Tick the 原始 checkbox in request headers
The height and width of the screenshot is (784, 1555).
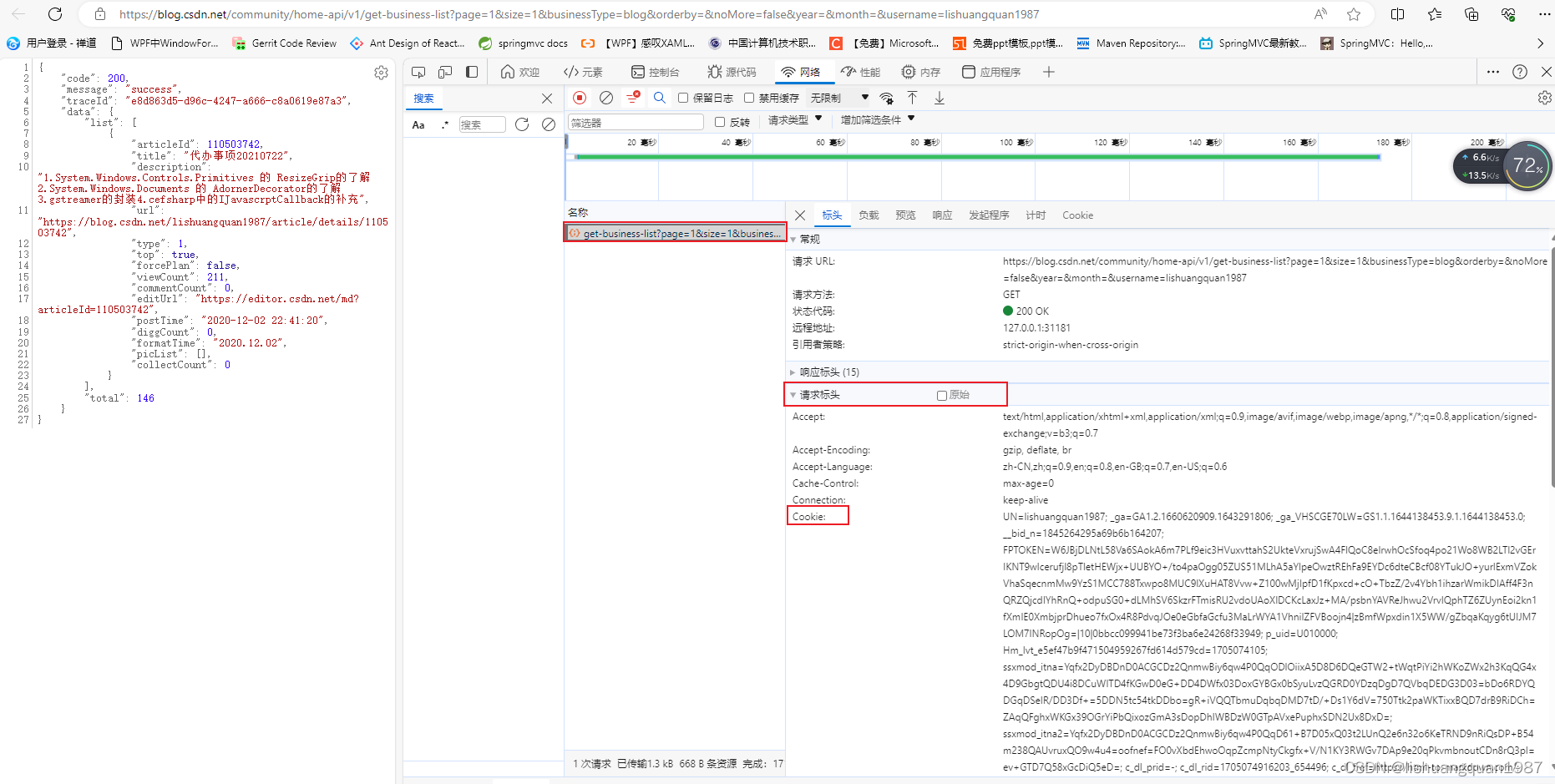click(x=942, y=395)
